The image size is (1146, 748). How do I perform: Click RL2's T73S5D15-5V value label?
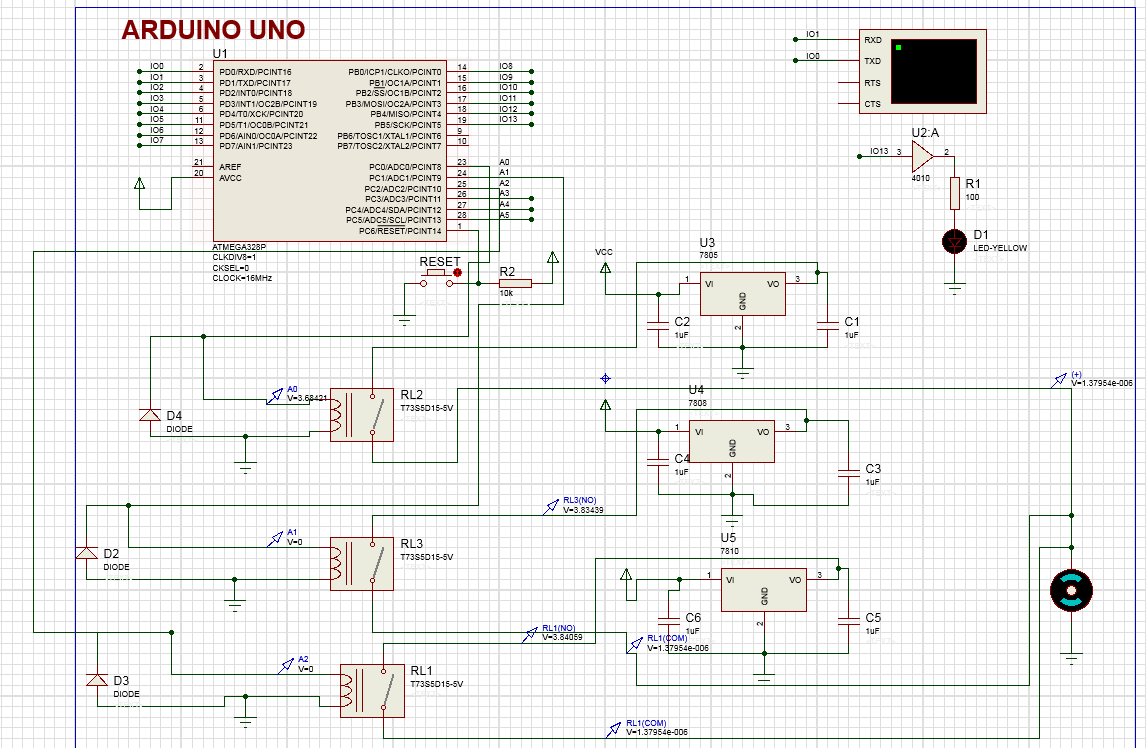426,408
